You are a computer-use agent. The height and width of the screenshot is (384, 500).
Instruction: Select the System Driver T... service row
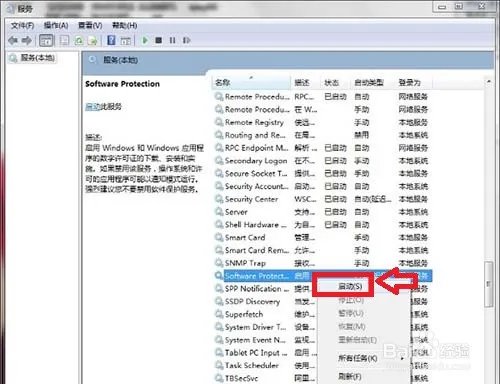coord(265,327)
